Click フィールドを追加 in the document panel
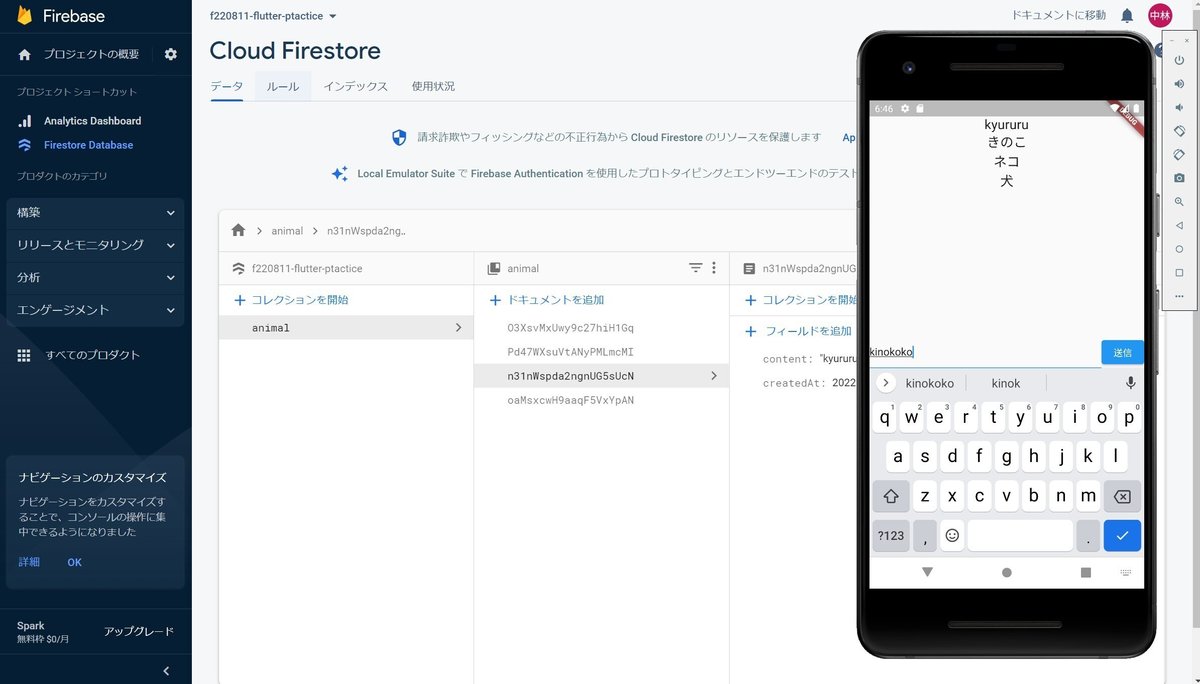Image resolution: width=1200 pixels, height=684 pixels. click(799, 331)
